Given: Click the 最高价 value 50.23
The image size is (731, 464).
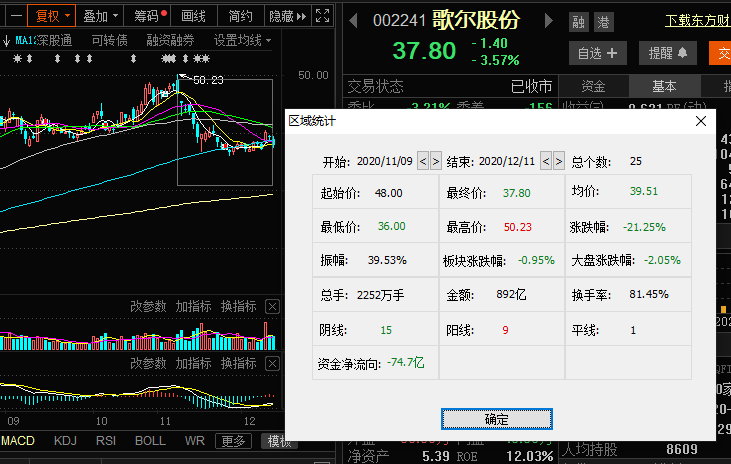Looking at the screenshot, I should [x=517, y=227].
